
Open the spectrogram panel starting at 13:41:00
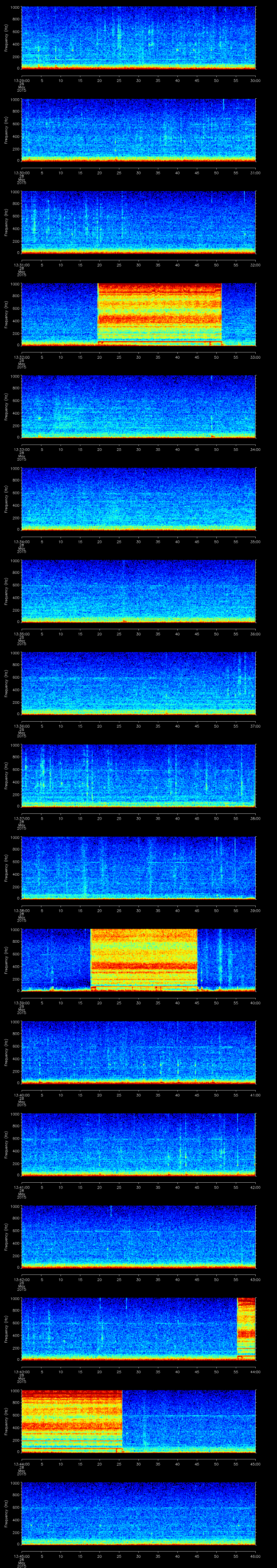click(138, 1144)
